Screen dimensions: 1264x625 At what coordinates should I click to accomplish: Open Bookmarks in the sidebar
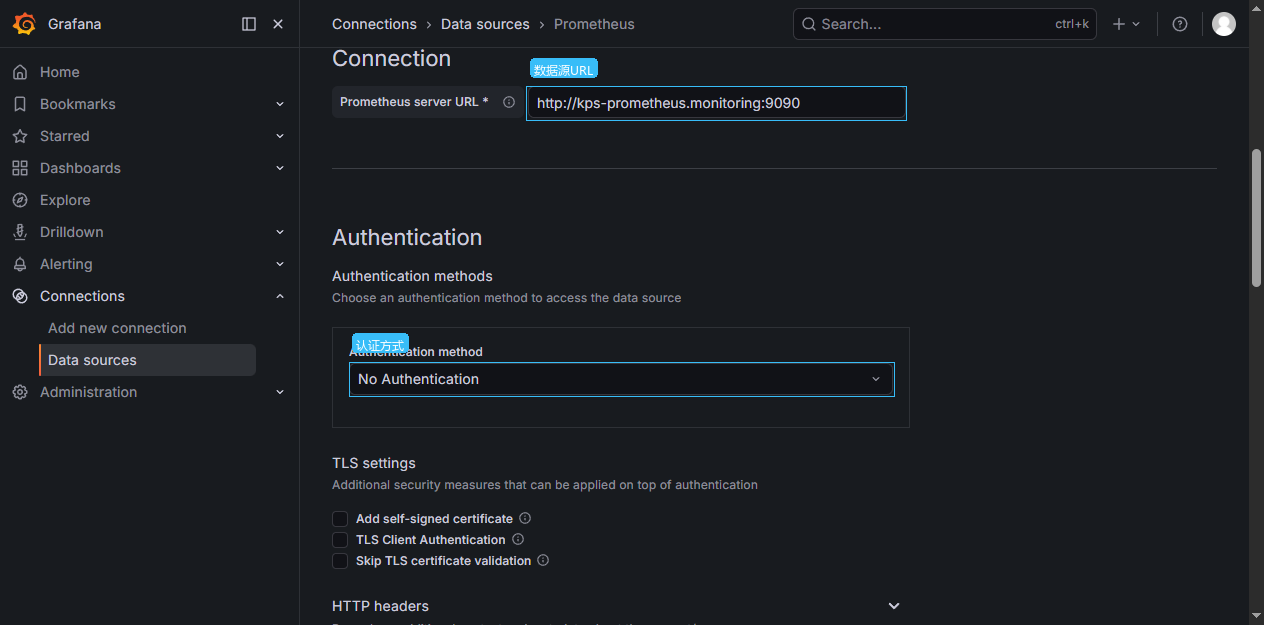[x=78, y=104]
